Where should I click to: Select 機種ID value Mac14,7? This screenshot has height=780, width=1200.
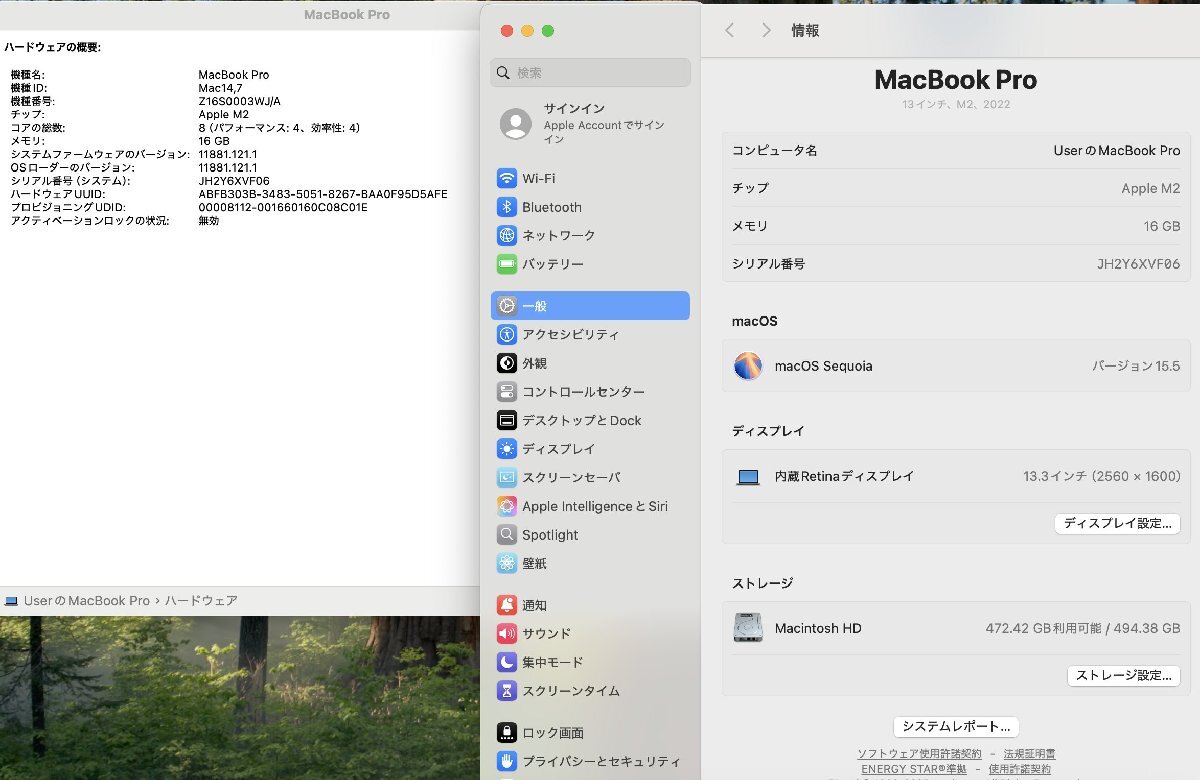coord(222,88)
